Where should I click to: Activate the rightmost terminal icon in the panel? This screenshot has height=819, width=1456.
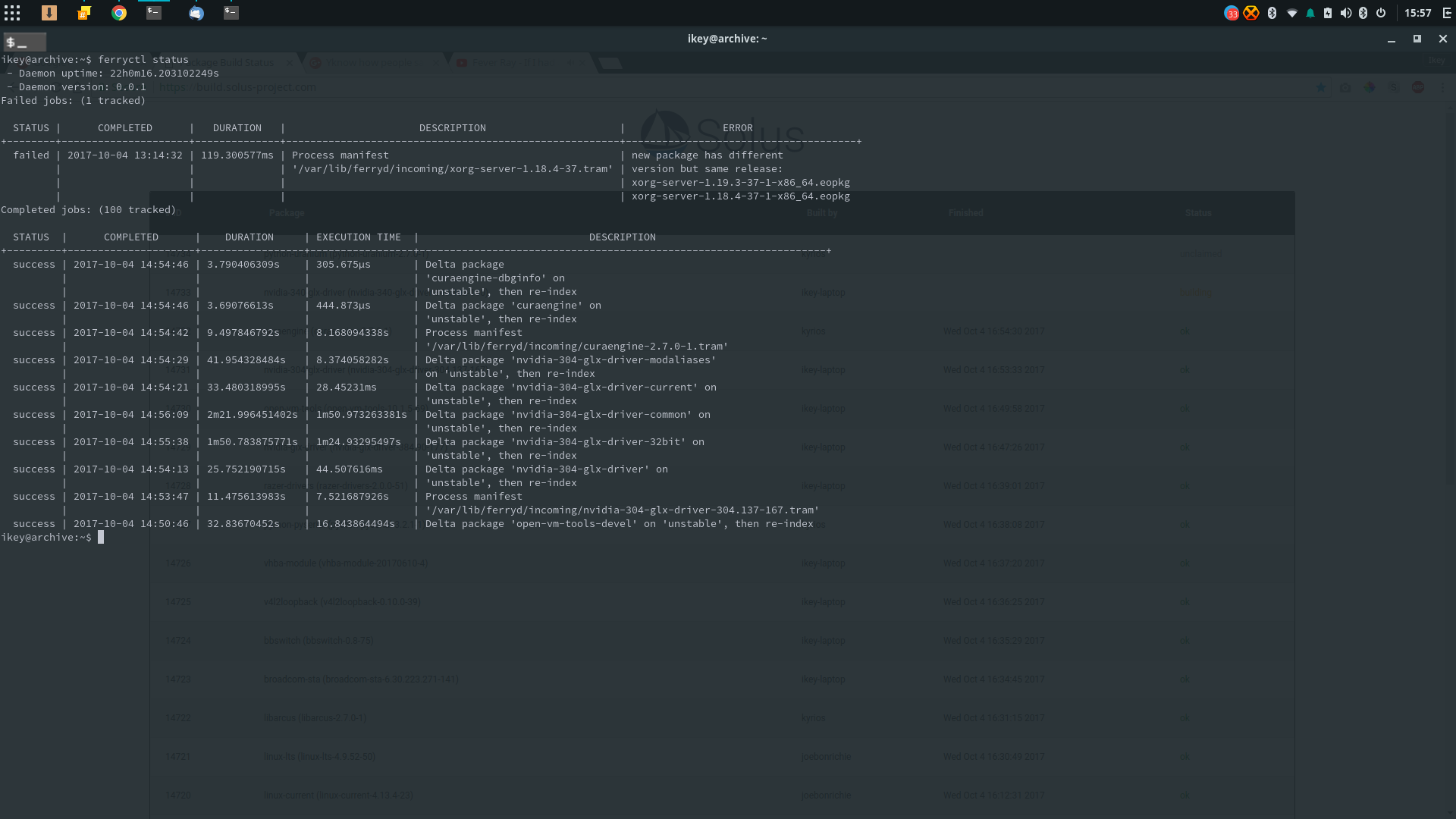tap(231, 13)
